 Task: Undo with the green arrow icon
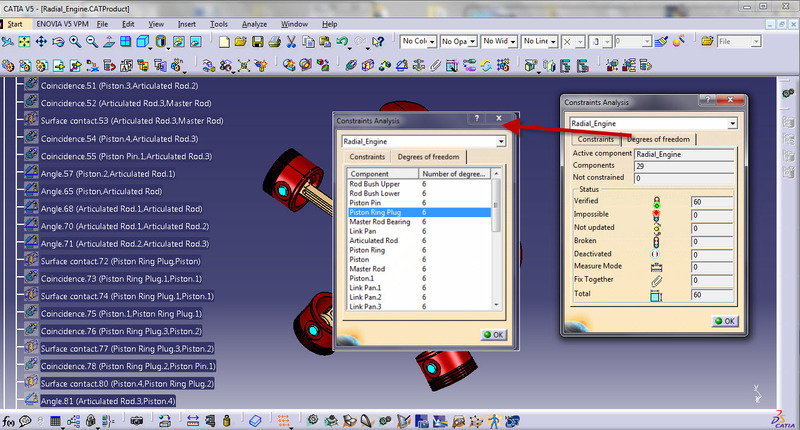[342, 42]
